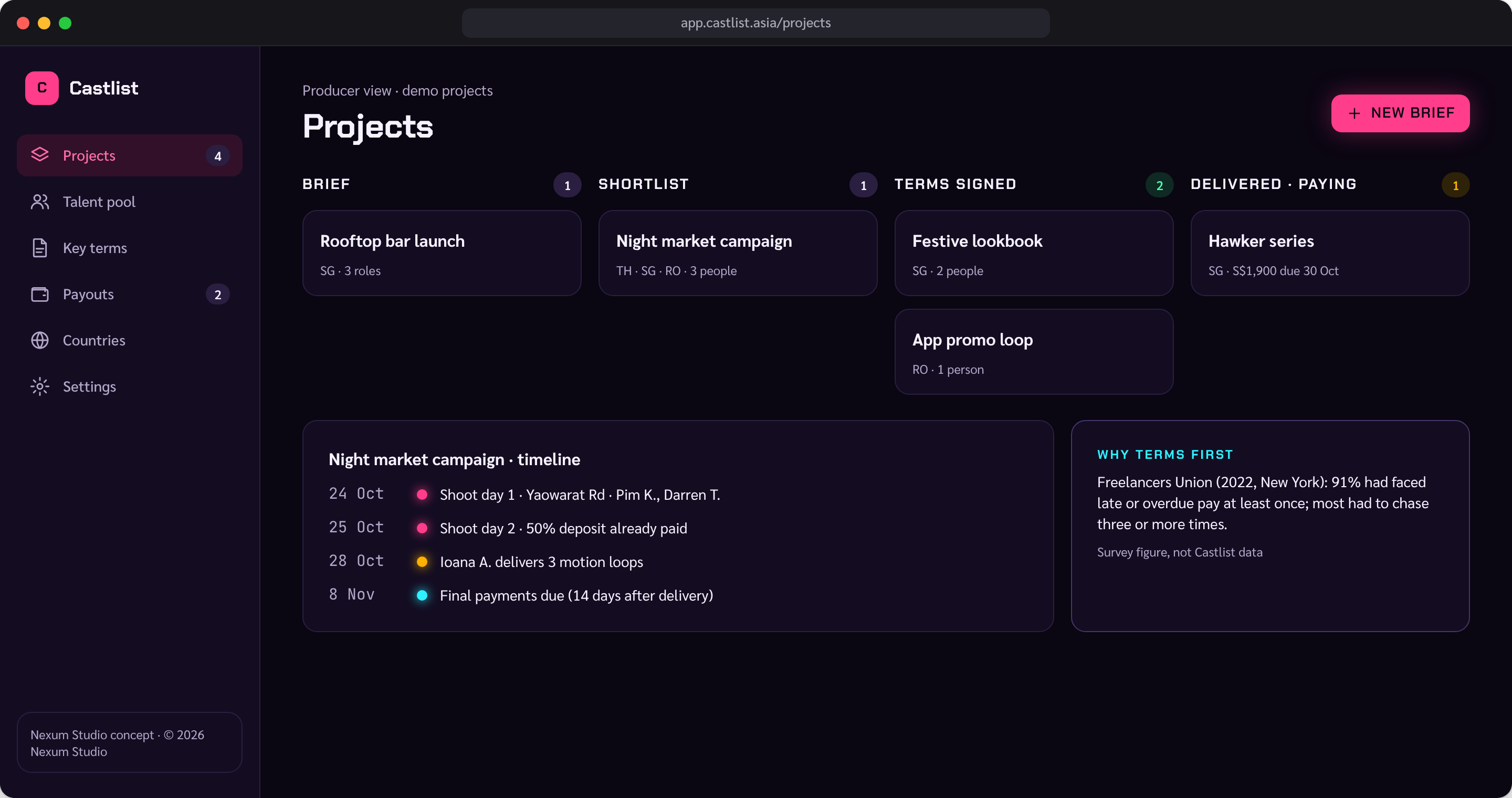This screenshot has height=798, width=1512.
Task: Click the Castlist logo icon
Action: pyautogui.click(x=41, y=88)
